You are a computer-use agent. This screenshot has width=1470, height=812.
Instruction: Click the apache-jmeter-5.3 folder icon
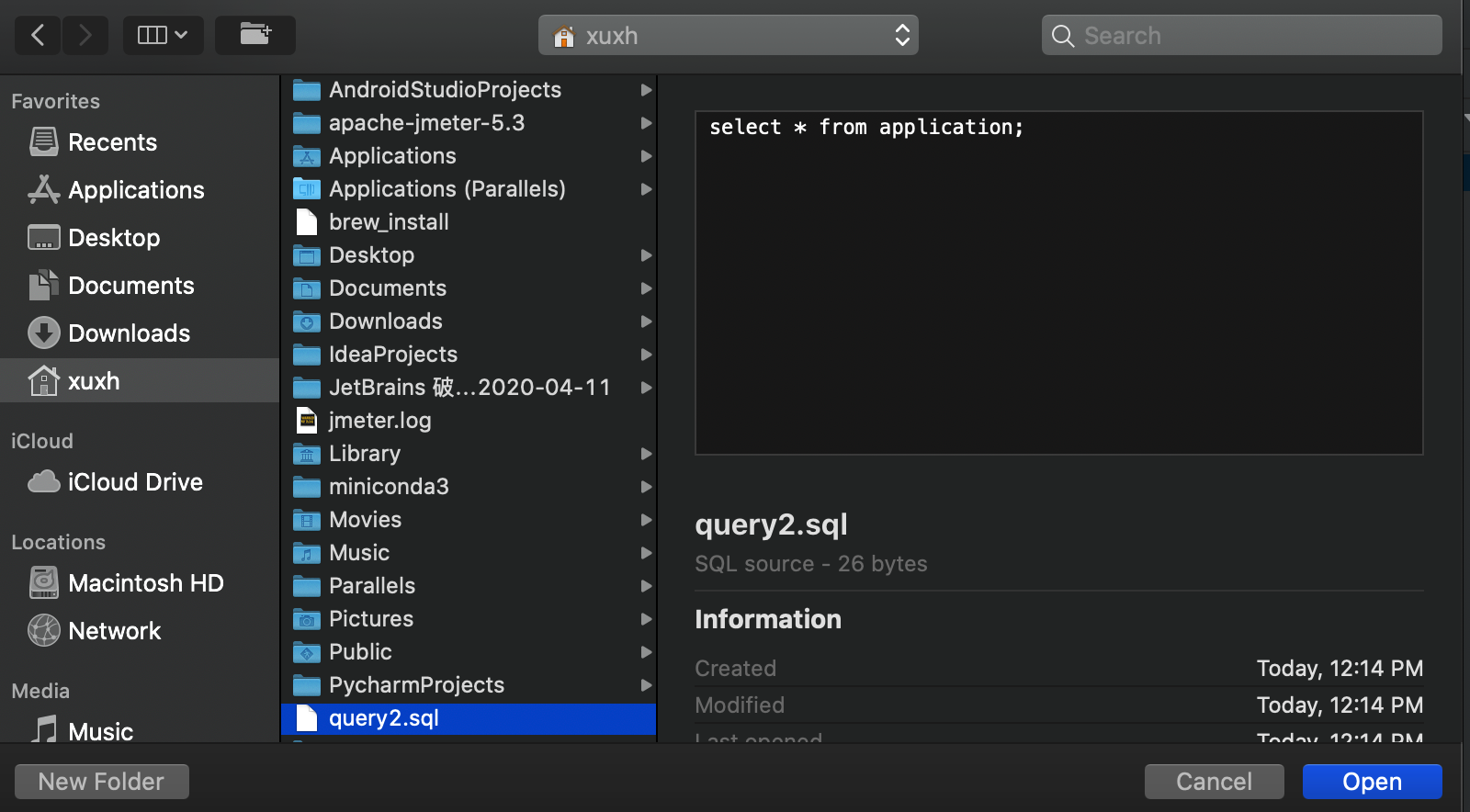click(307, 123)
